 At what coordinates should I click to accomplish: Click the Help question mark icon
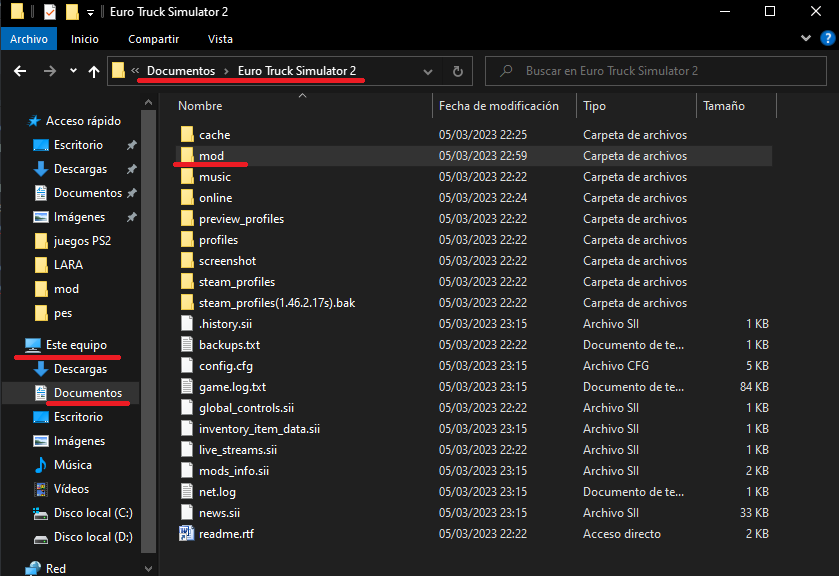[x=827, y=38]
